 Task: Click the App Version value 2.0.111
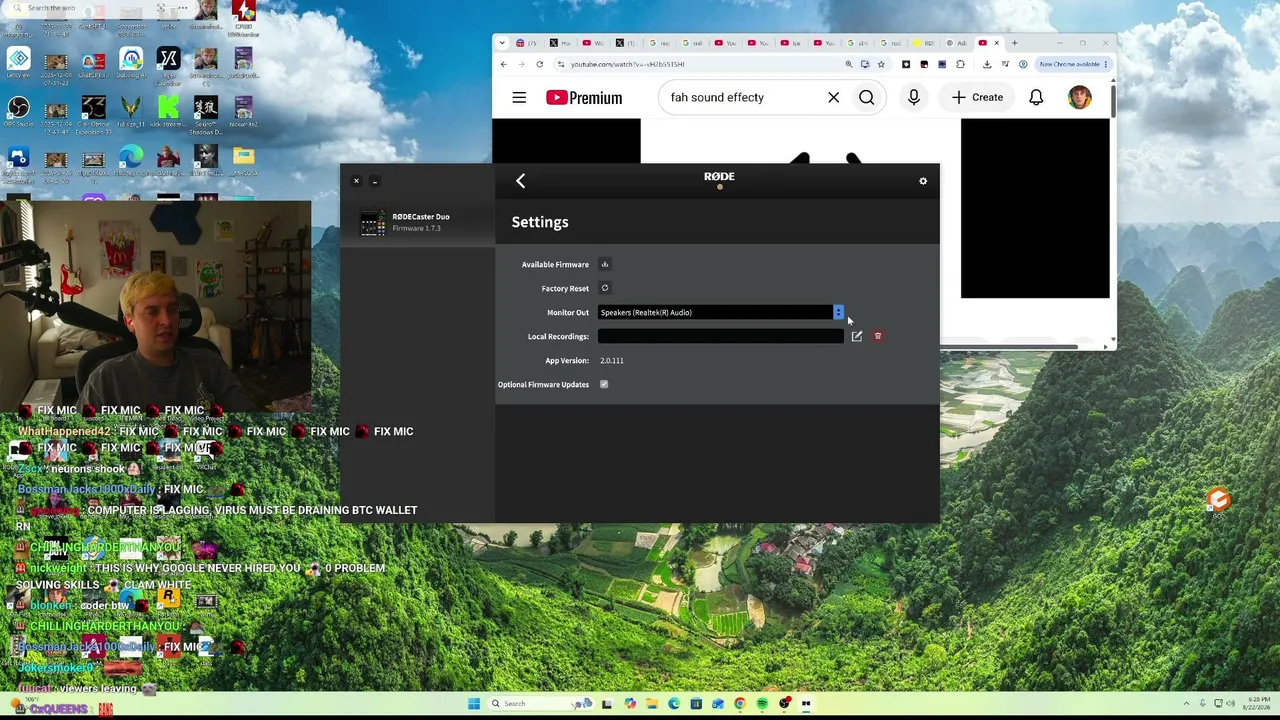612,360
